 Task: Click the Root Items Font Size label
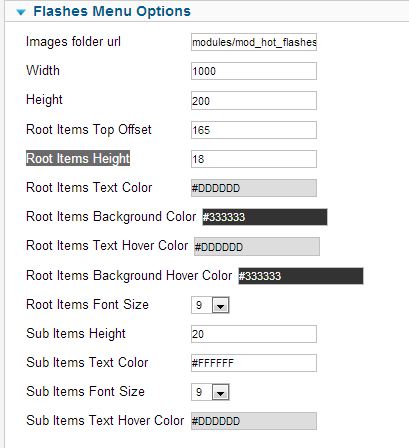point(87,305)
